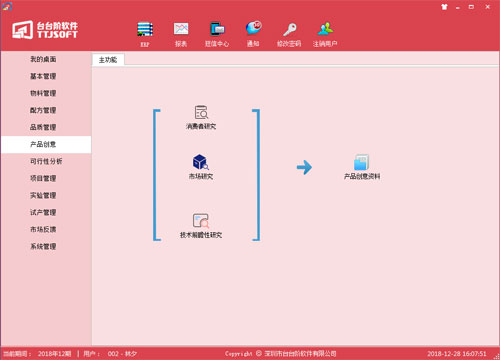This screenshot has width=500, height=360.
Task: Click the 深圳市台台阶软件有限公司 copyright text
Action: 300,354
